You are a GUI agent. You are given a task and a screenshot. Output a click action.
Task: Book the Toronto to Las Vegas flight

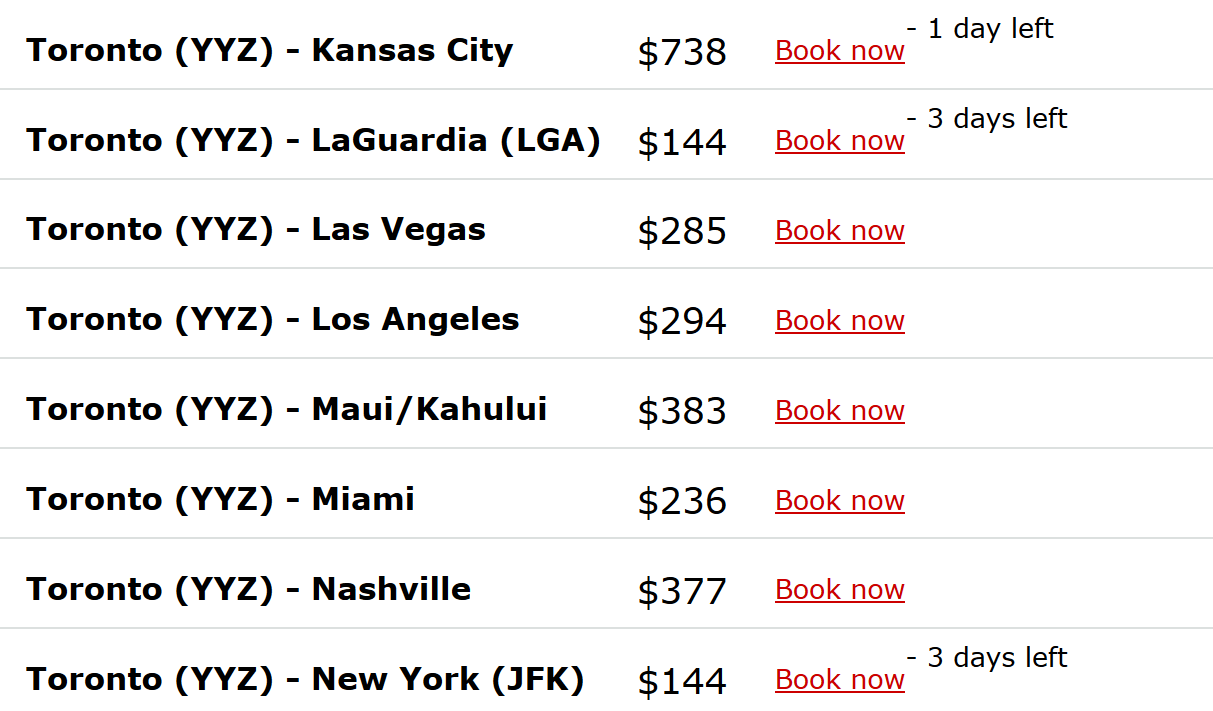(x=839, y=230)
